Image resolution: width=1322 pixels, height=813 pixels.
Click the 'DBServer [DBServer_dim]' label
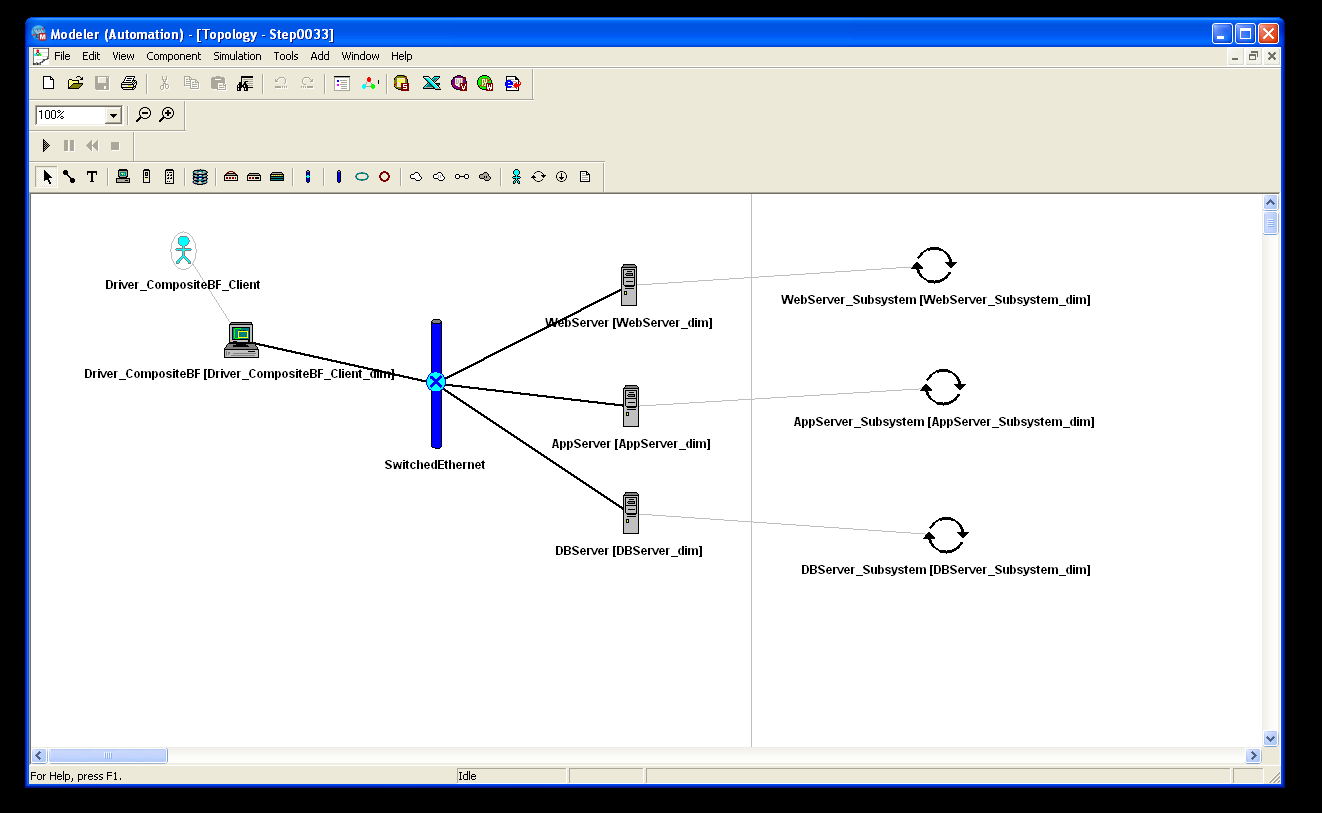(x=629, y=551)
